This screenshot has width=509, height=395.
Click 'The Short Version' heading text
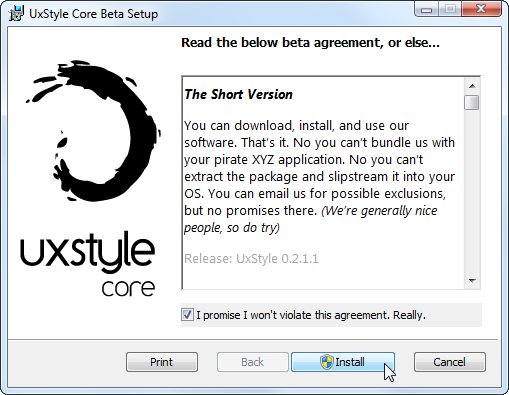(x=238, y=94)
